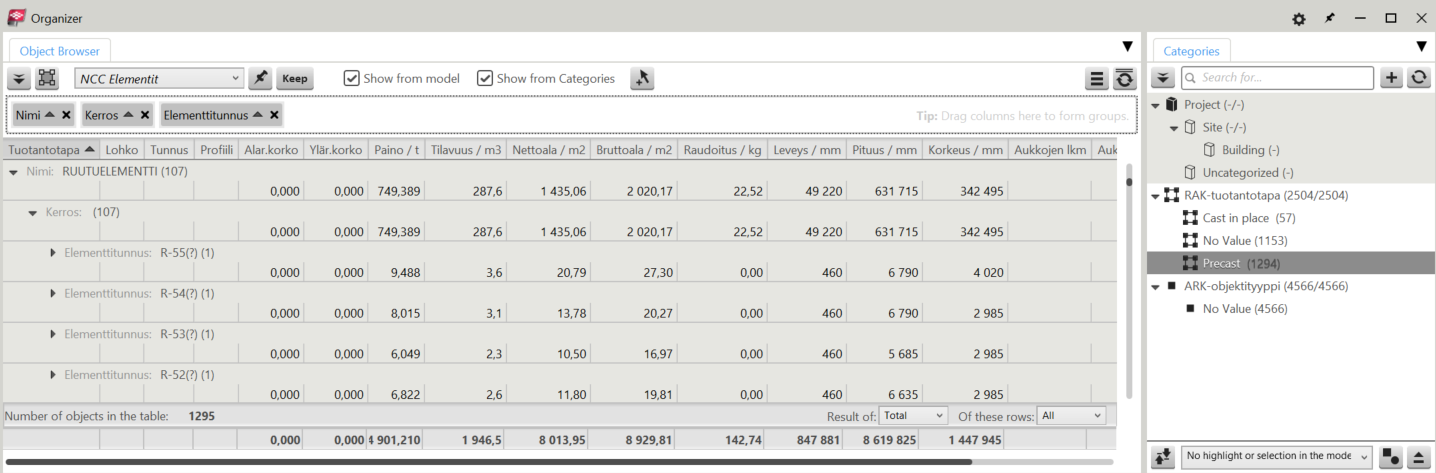This screenshot has width=1436, height=473.
Task: Remove the Nimi grouping with its X
Action: pos(66,116)
